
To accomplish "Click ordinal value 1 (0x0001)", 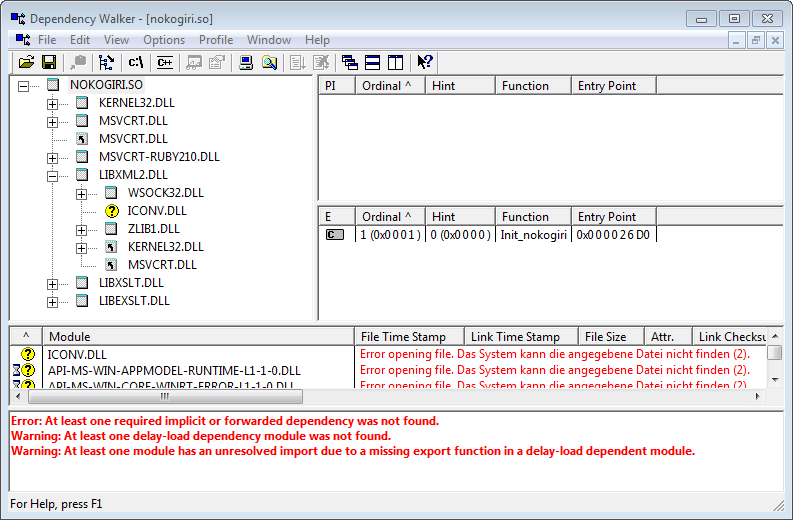I will (x=390, y=235).
